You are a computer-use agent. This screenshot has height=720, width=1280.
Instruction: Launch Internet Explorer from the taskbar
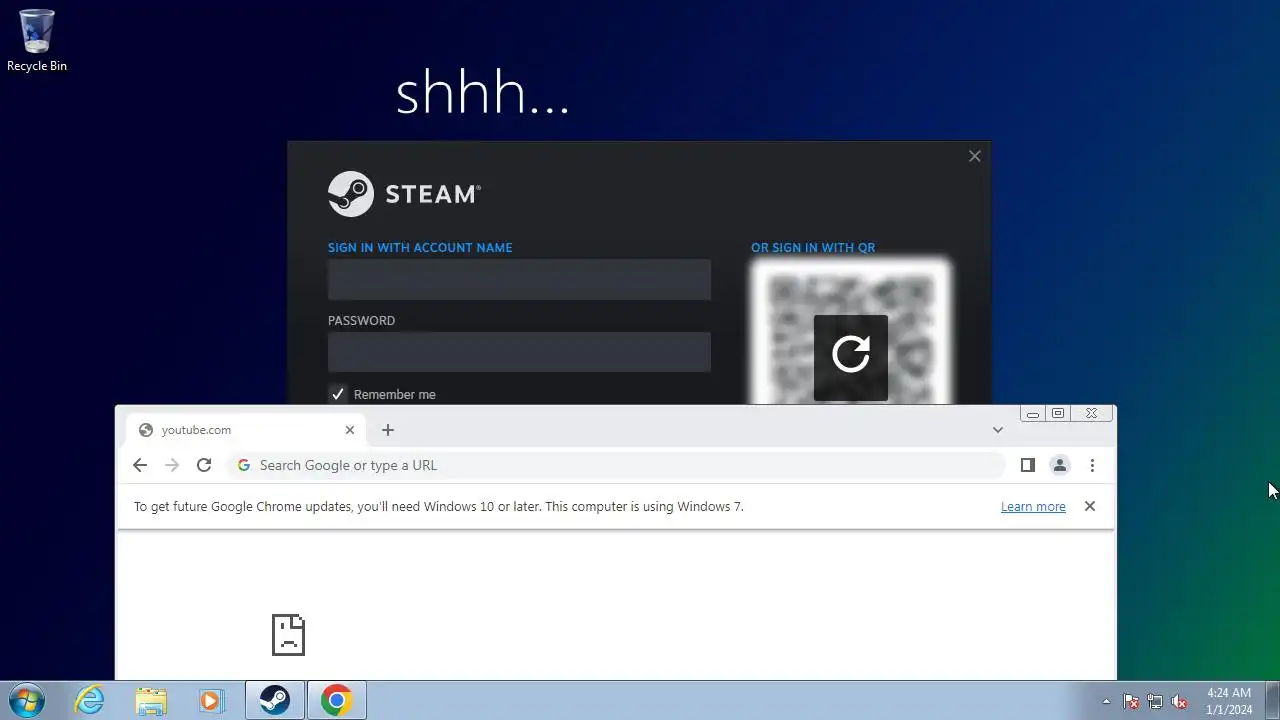(x=90, y=700)
